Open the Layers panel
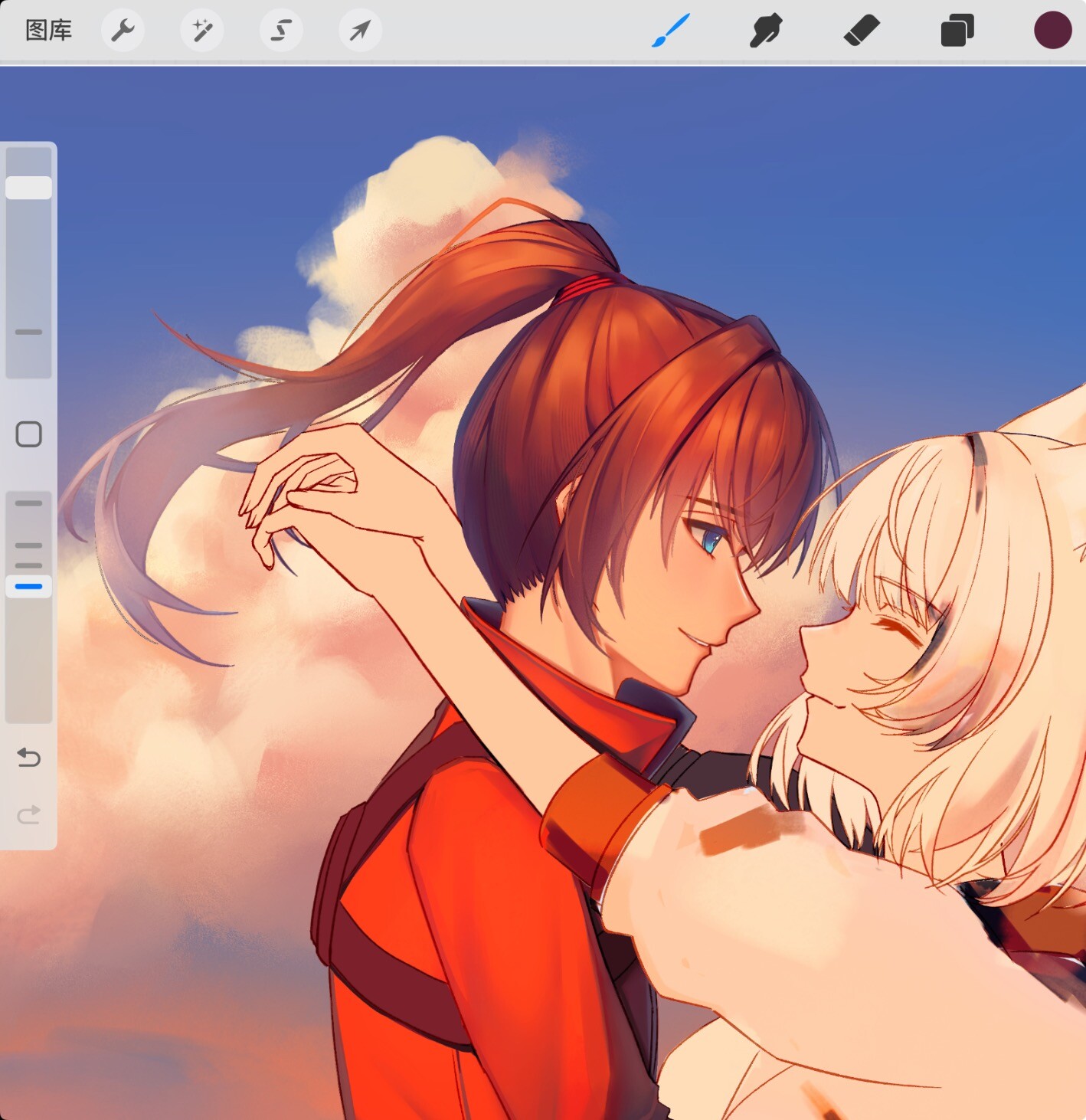1086x1120 pixels. point(957,31)
